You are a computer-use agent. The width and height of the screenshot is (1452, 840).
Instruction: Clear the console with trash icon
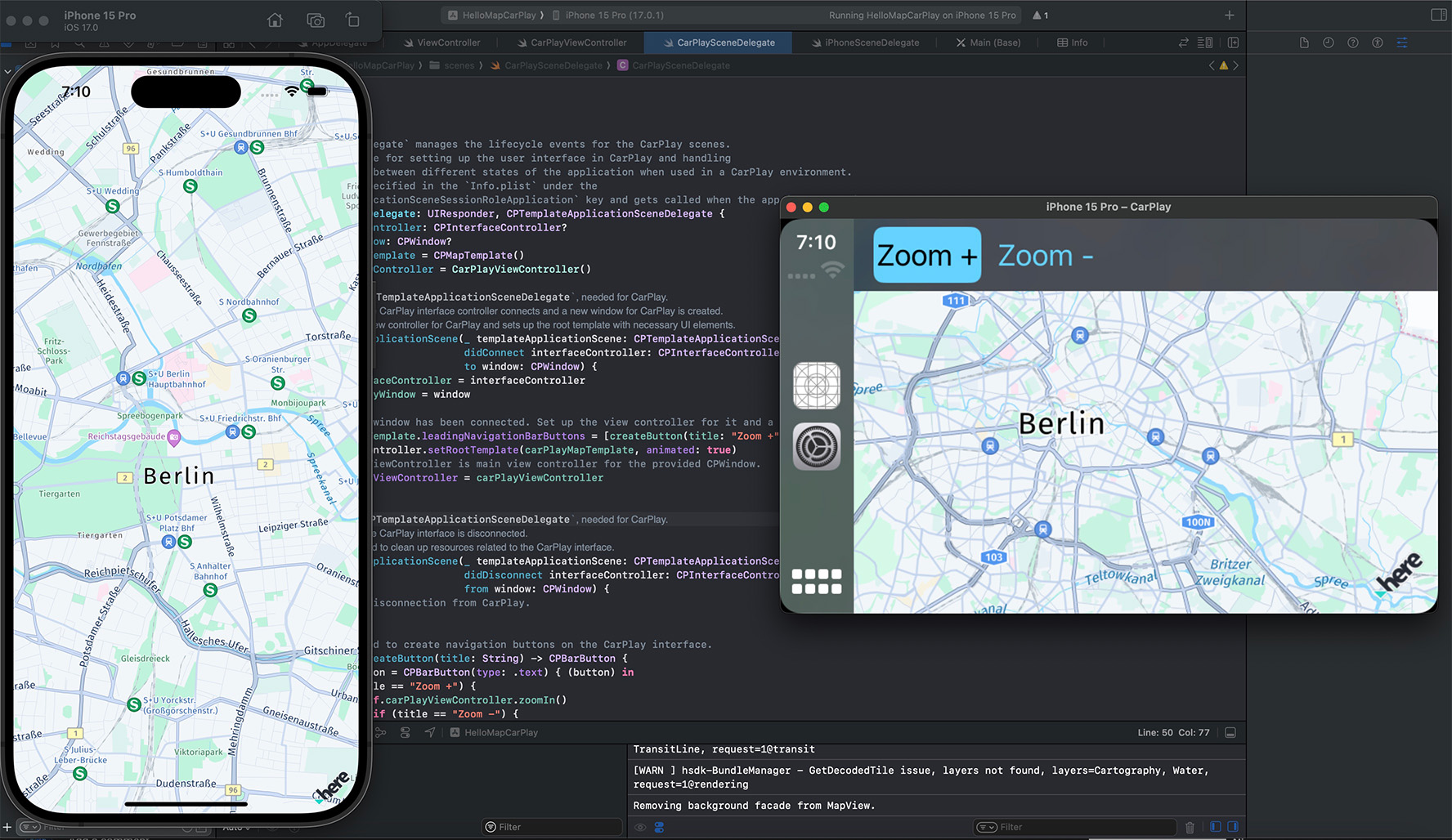pyautogui.click(x=1190, y=827)
